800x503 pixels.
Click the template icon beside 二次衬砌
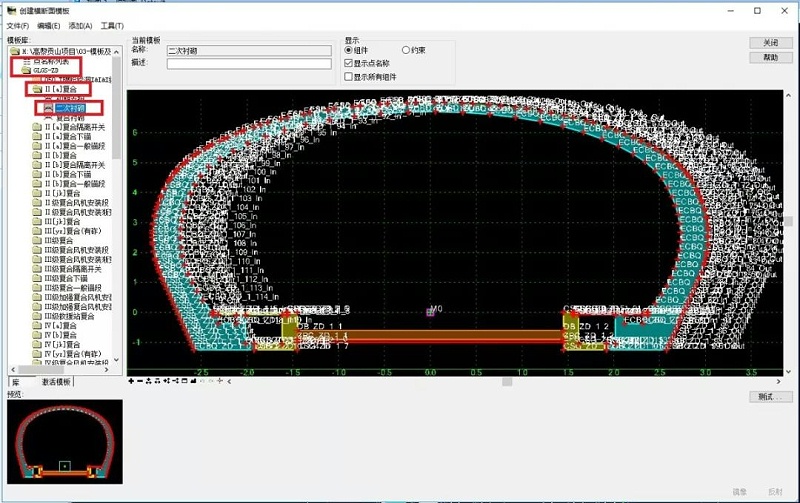pyautogui.click(x=48, y=108)
